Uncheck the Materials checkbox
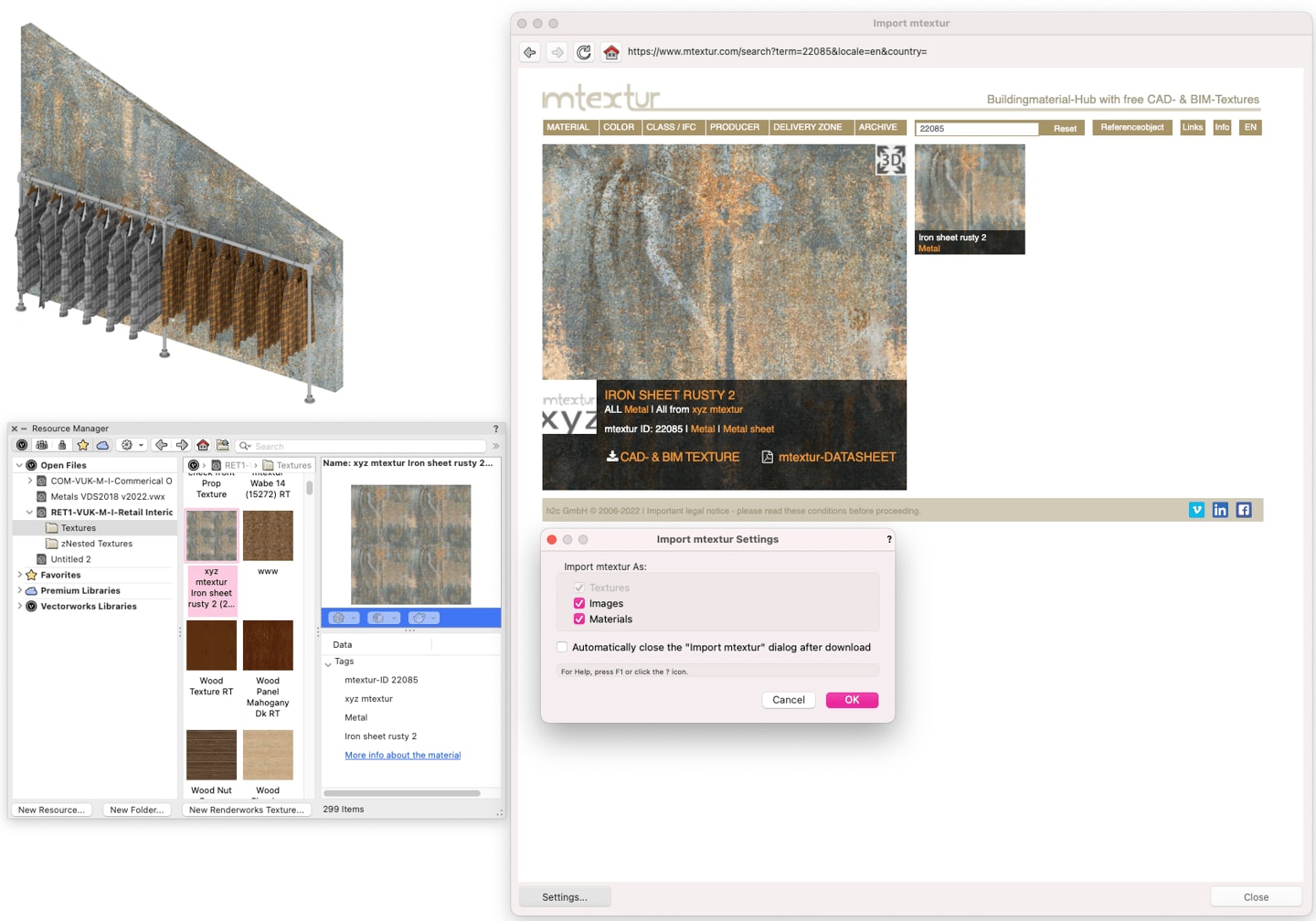This screenshot has height=921, width=1316. pos(579,619)
